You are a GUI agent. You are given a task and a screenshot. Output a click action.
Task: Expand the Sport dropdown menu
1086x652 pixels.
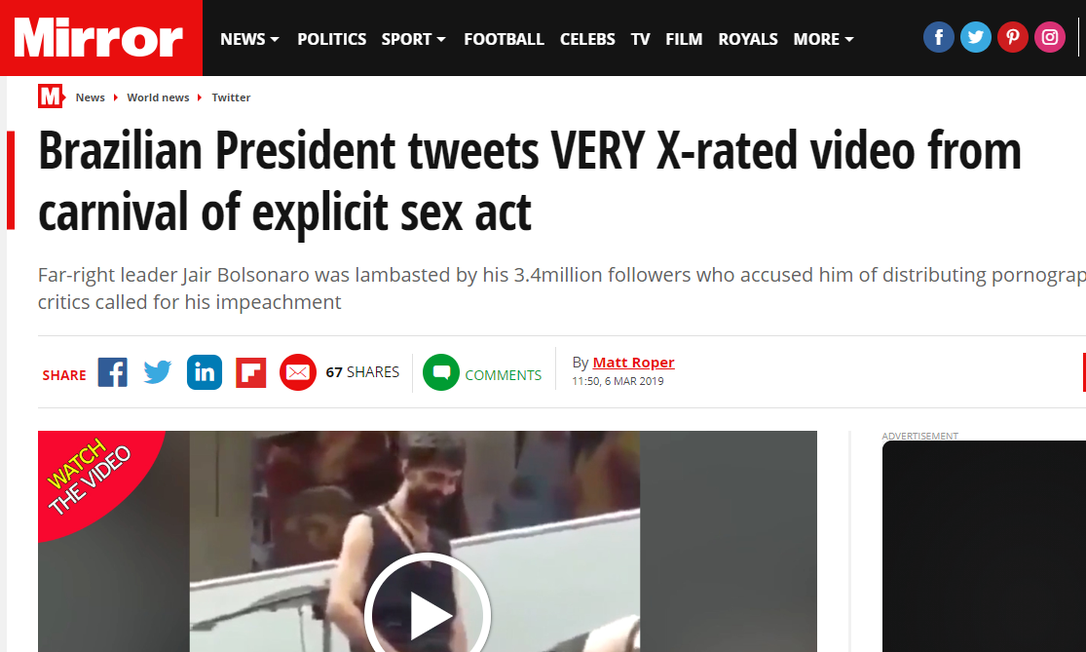[x=413, y=39]
